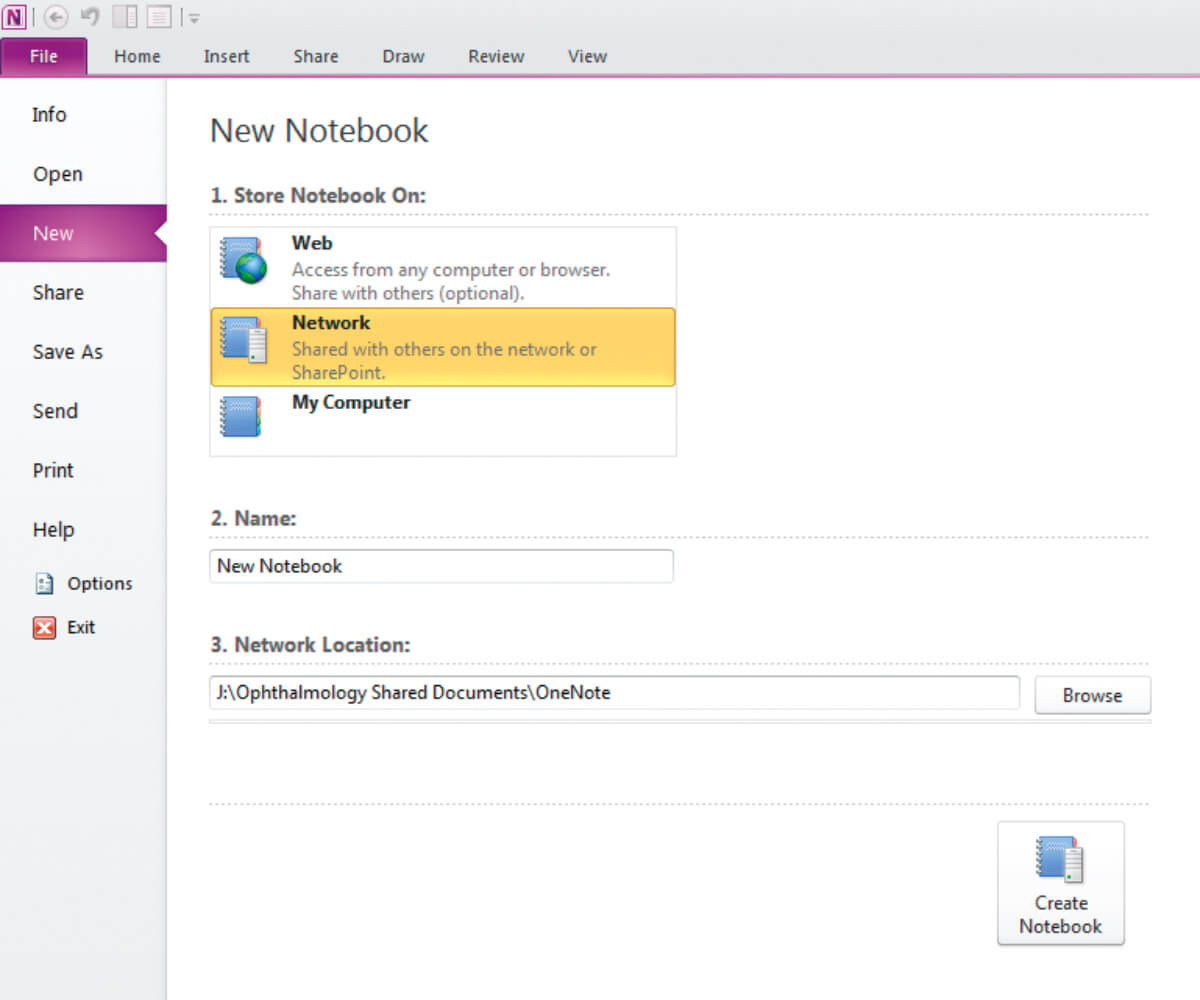Click the red Exit icon

point(44,628)
